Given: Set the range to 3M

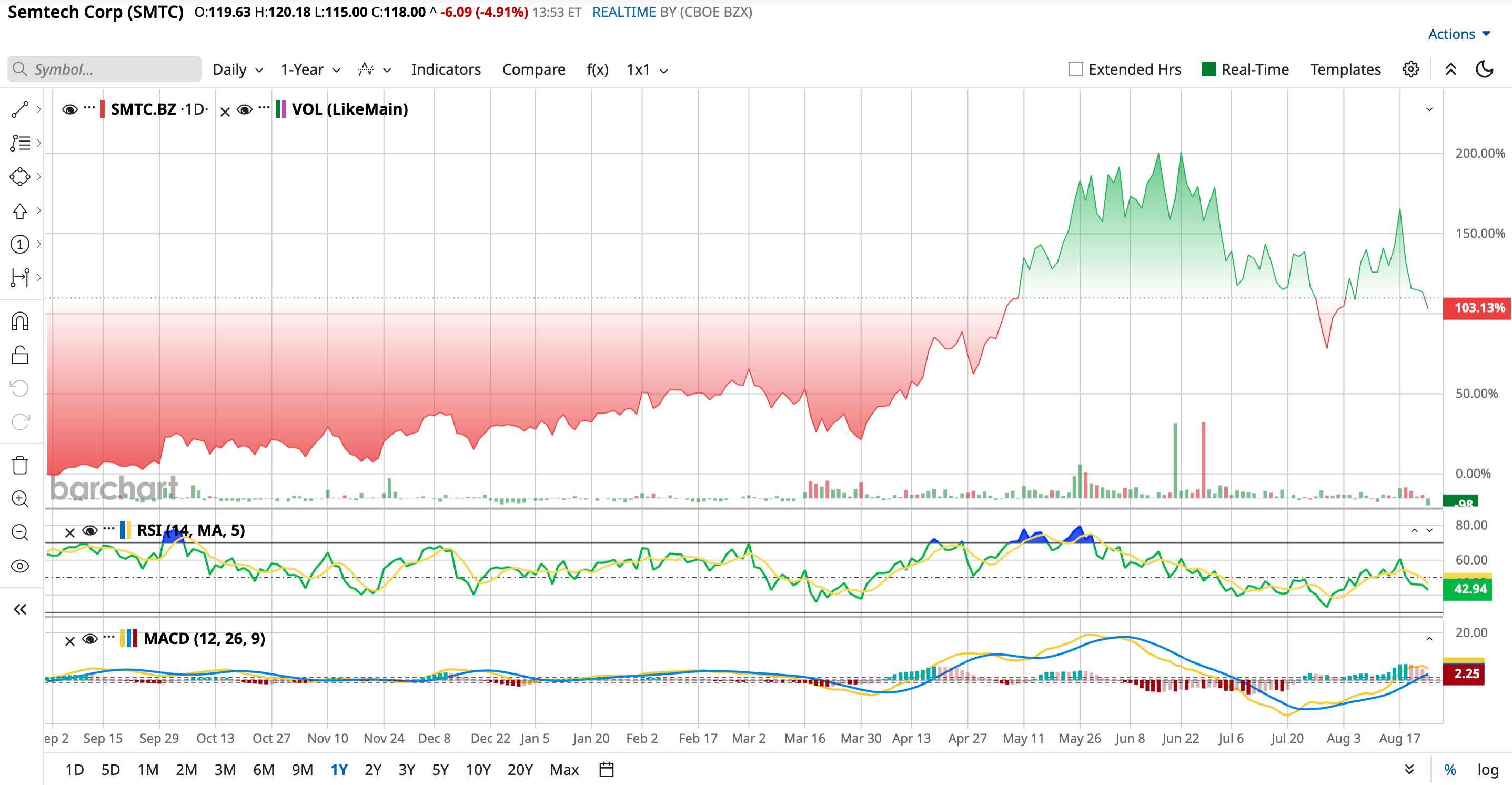Looking at the screenshot, I should point(225,770).
